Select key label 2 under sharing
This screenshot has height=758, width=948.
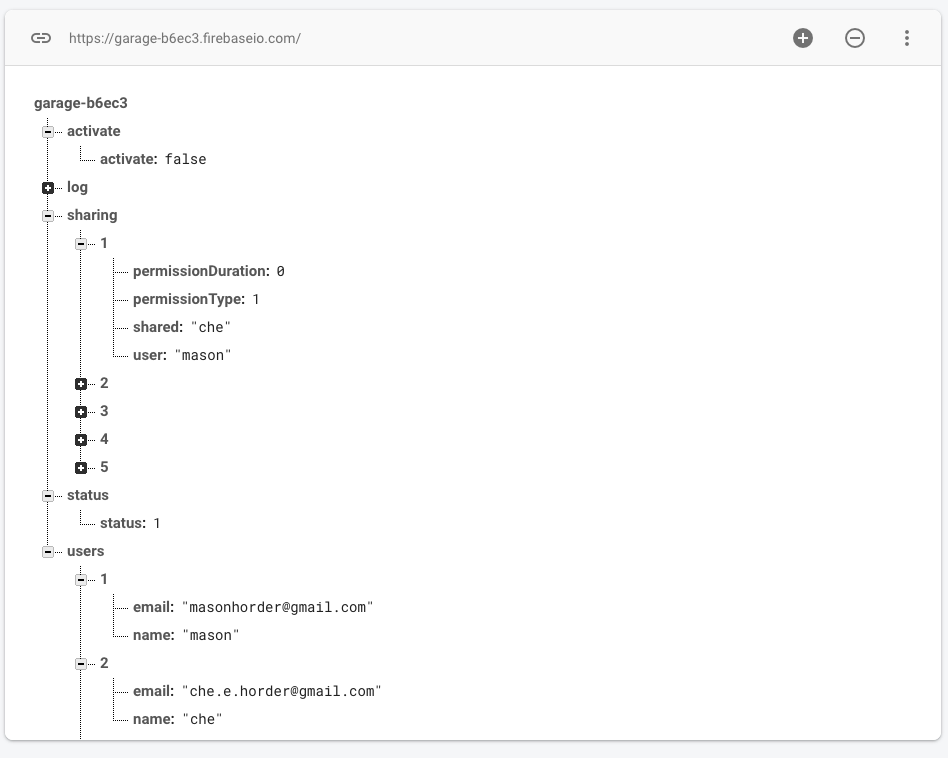(104, 383)
